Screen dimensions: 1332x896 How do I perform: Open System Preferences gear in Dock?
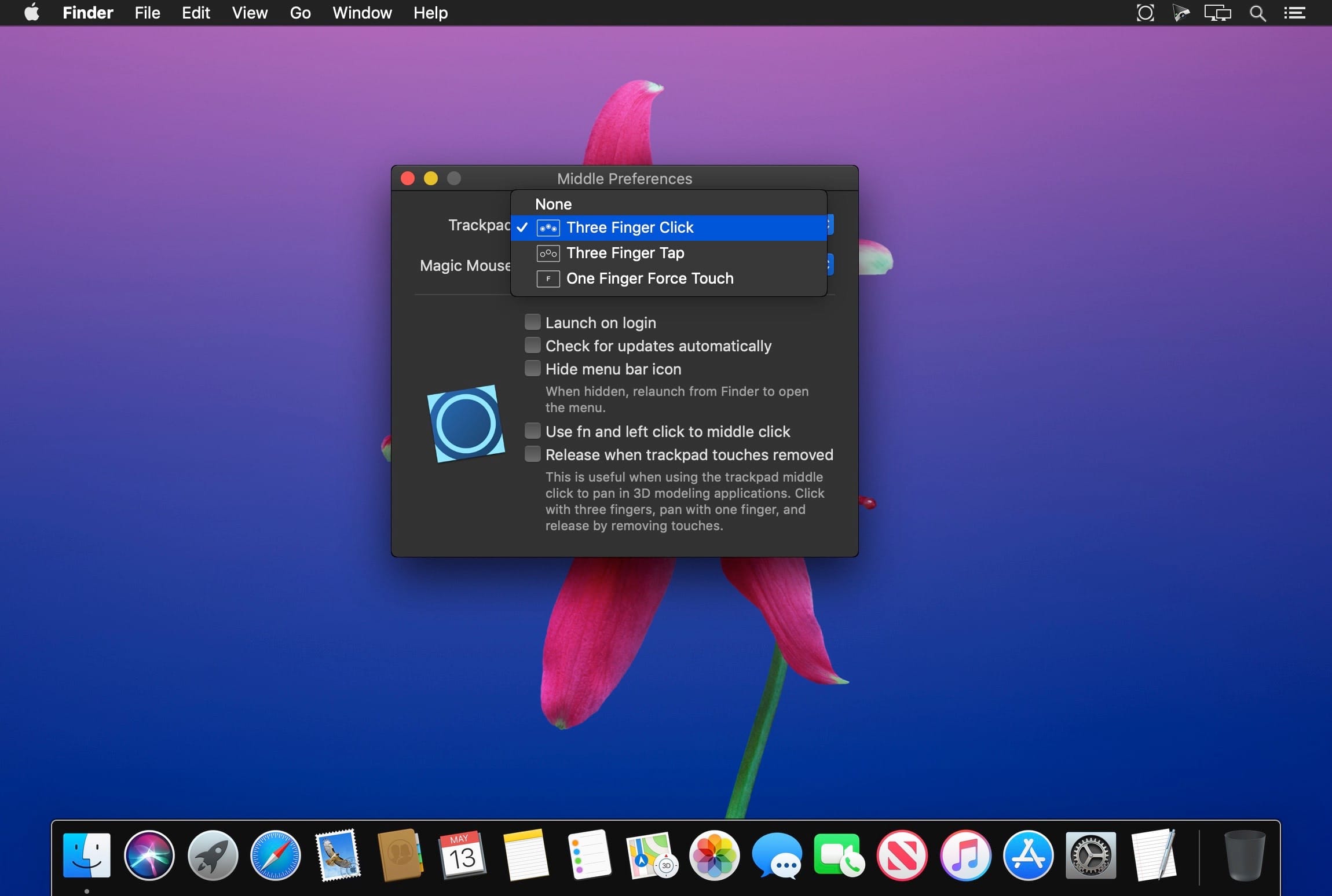click(1091, 855)
